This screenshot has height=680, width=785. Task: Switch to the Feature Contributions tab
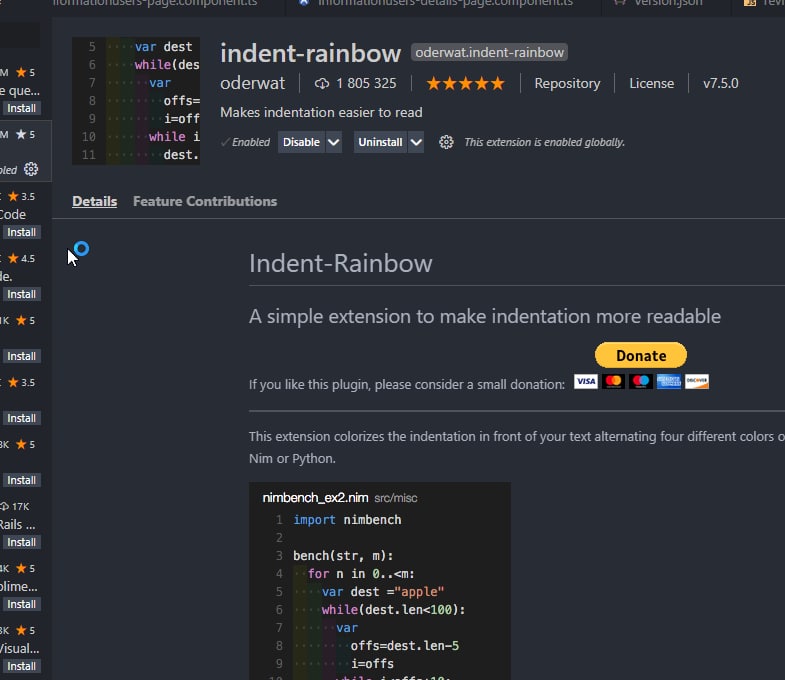tap(205, 201)
